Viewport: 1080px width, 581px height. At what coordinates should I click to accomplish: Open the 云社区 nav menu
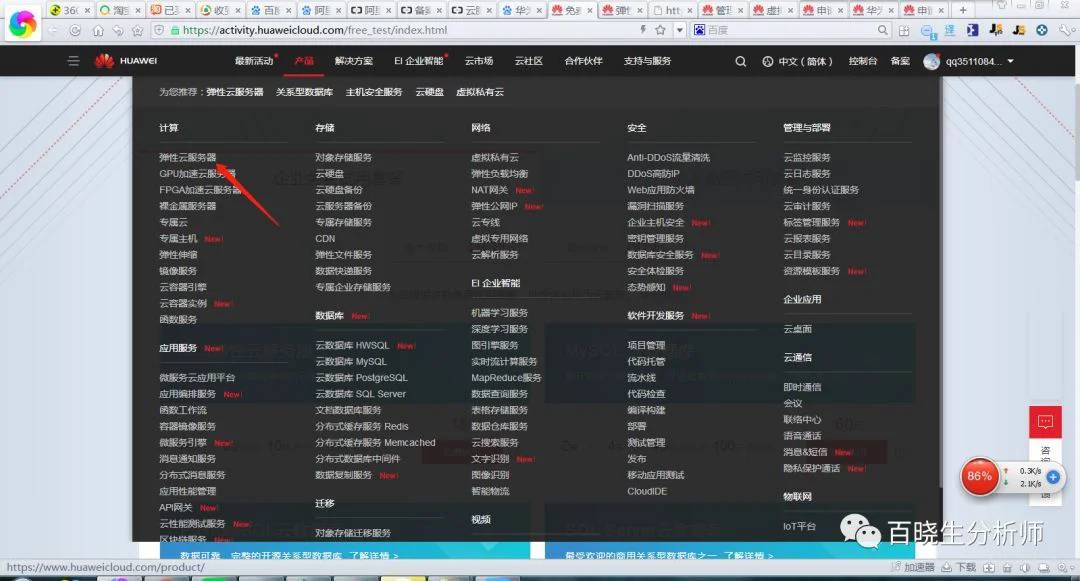click(x=528, y=61)
